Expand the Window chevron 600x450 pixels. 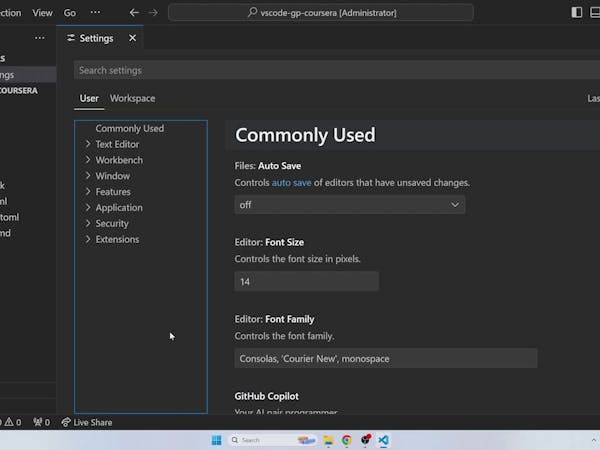(88, 176)
